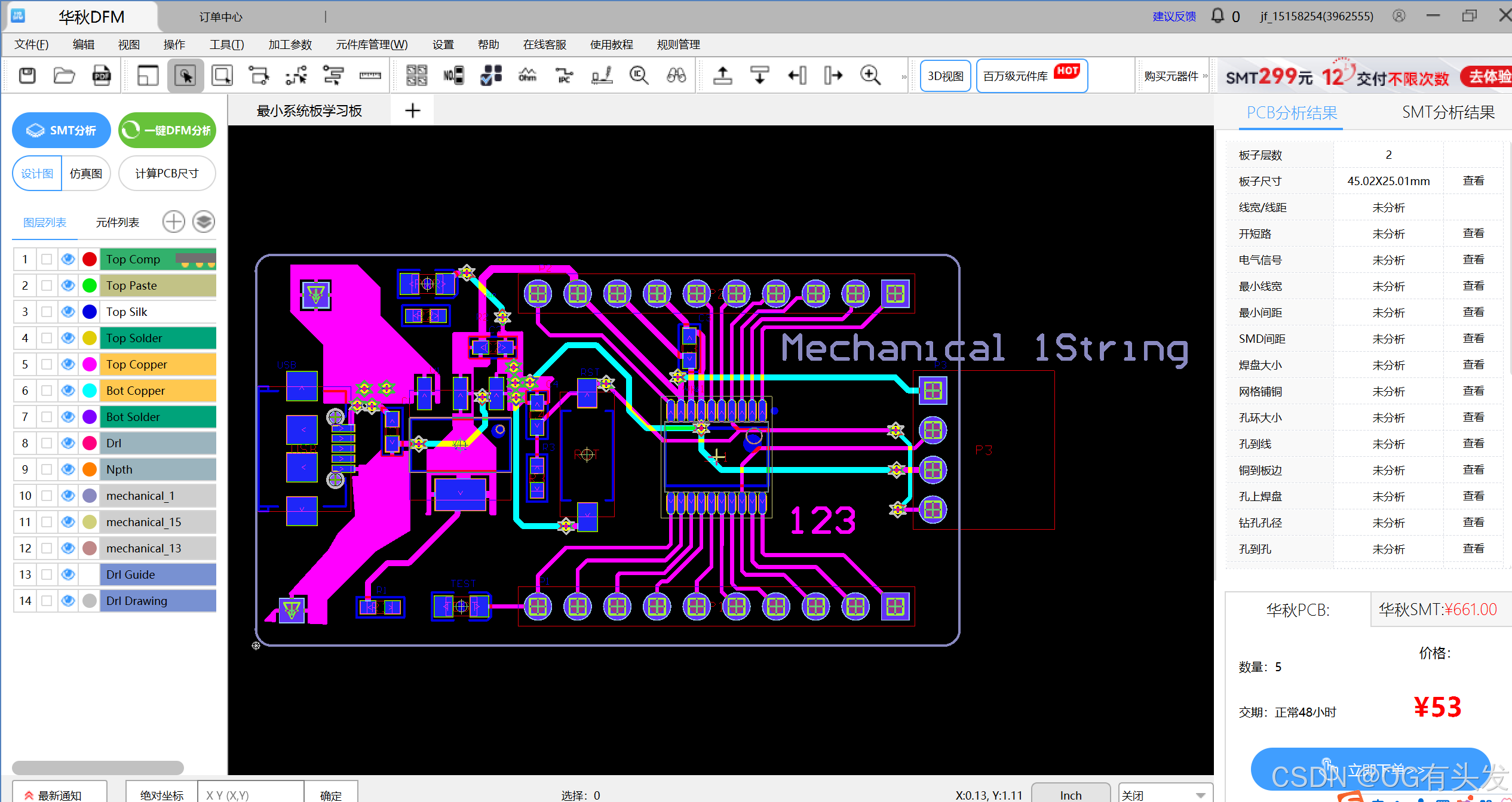Switch to SMT分析结果 tab
This screenshot has height=802, width=1512.
coord(1447,112)
